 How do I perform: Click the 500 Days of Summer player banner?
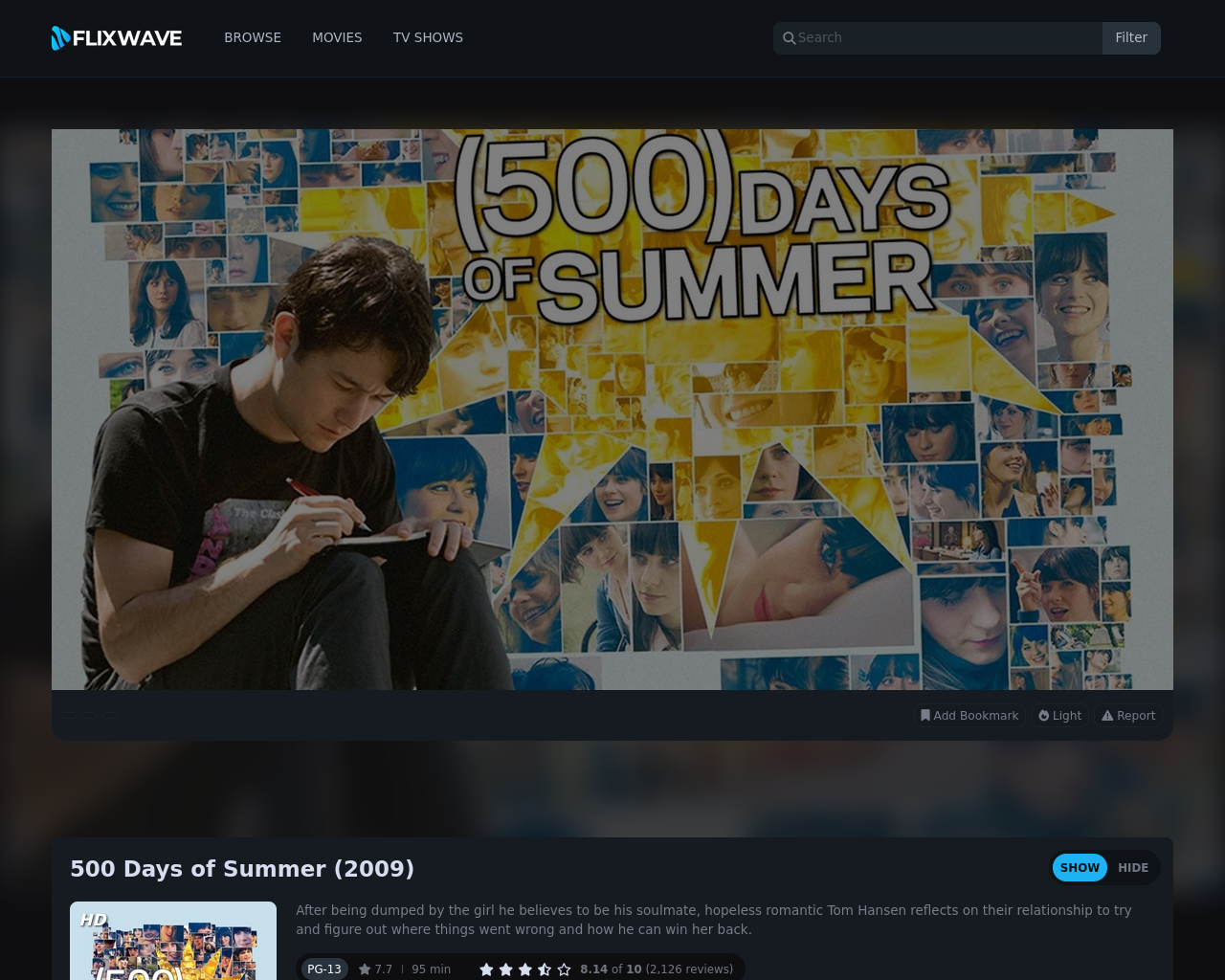[x=612, y=410]
